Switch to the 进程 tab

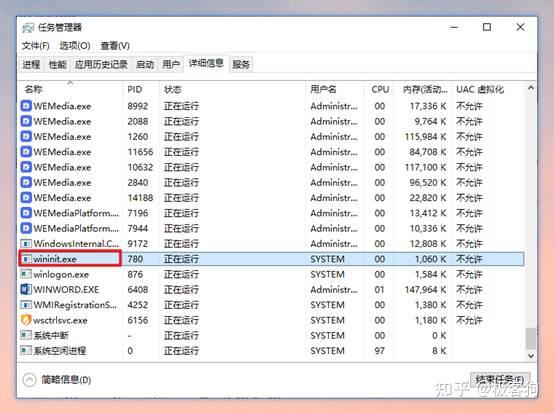pyautogui.click(x=31, y=64)
